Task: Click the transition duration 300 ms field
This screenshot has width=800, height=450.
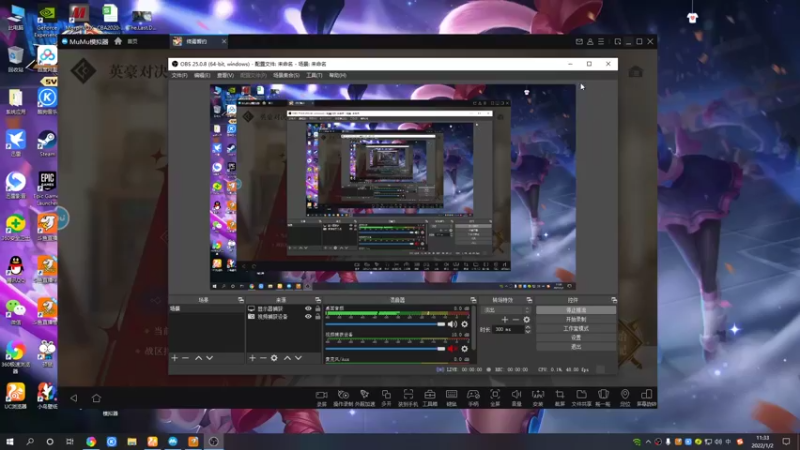Action: point(508,330)
